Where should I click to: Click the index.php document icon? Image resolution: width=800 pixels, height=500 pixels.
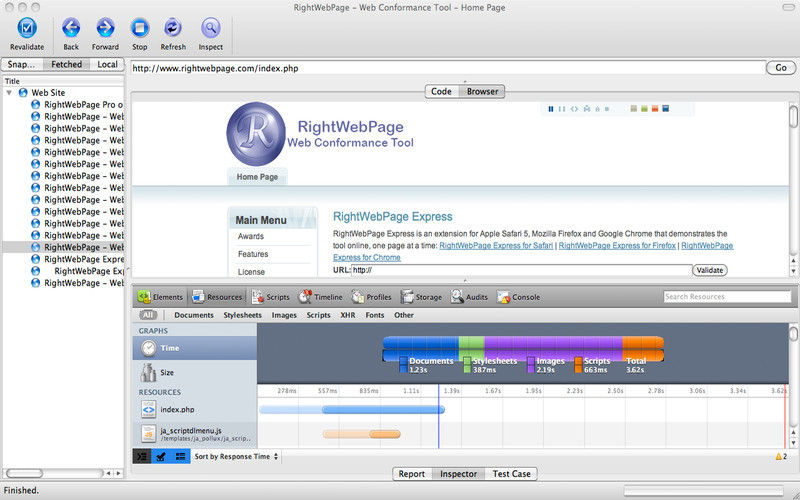[x=148, y=409]
